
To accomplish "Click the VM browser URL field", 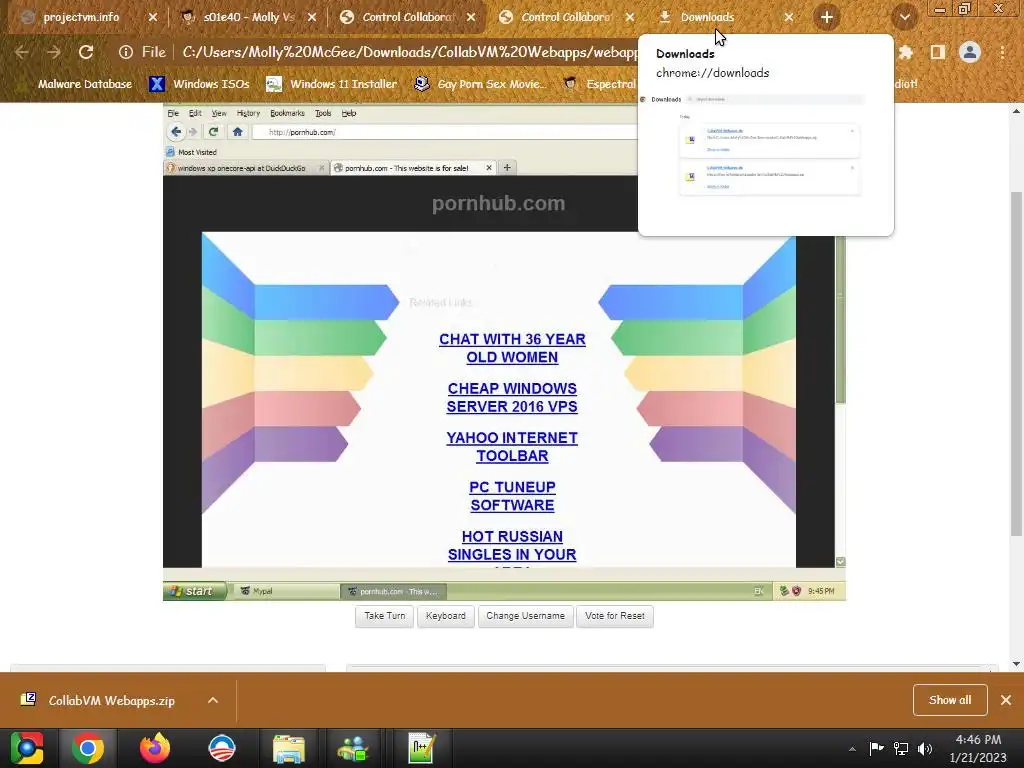I will (445, 132).
